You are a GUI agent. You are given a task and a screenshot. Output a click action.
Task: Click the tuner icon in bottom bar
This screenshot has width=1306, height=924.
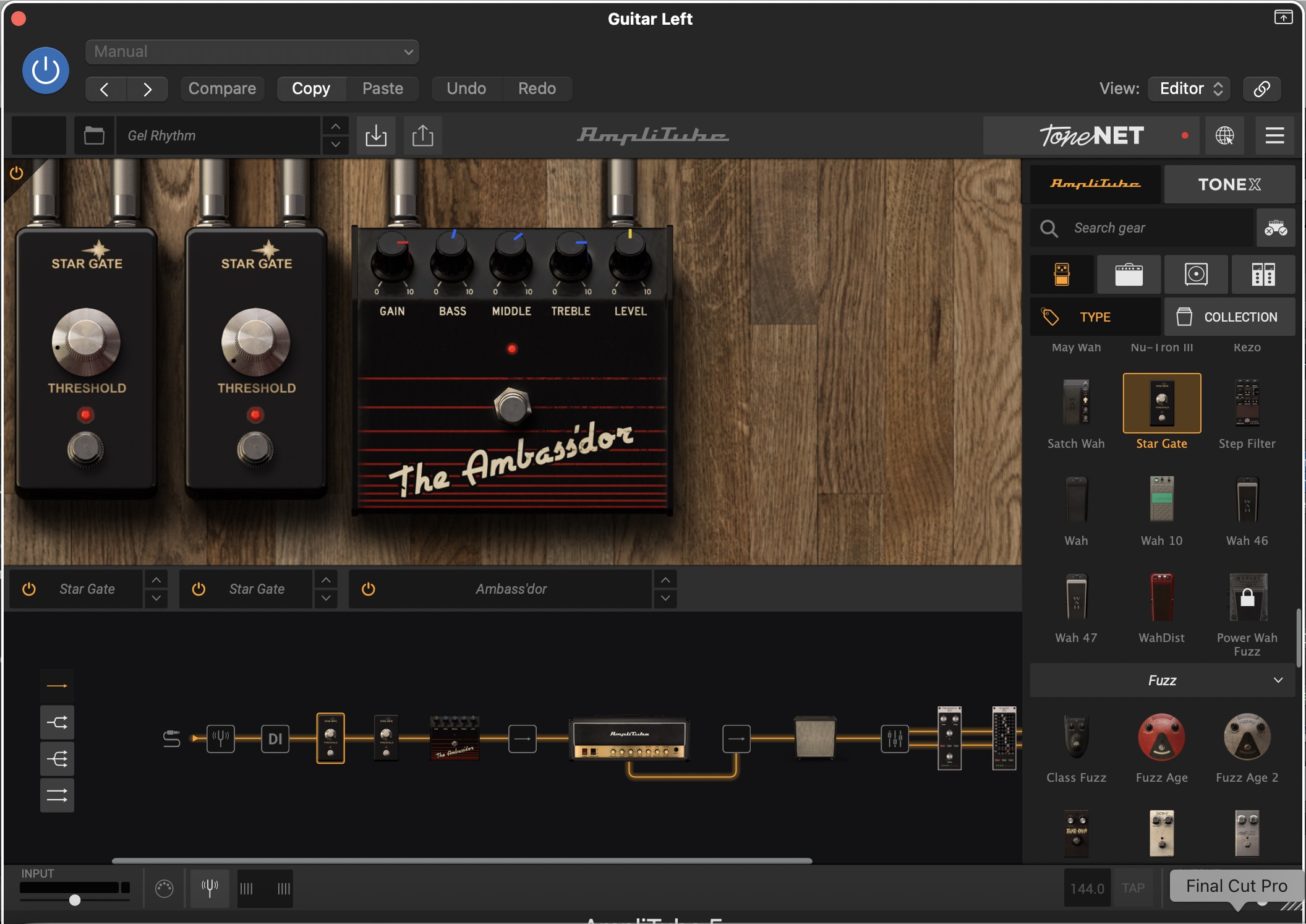[x=210, y=888]
